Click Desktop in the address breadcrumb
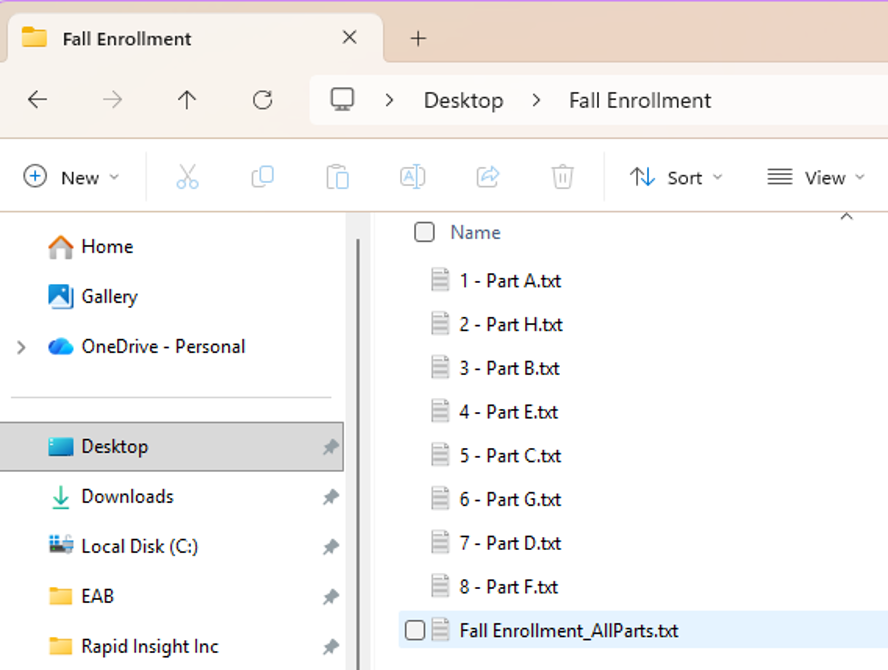Viewport: 888px width, 670px height. pyautogui.click(x=463, y=100)
